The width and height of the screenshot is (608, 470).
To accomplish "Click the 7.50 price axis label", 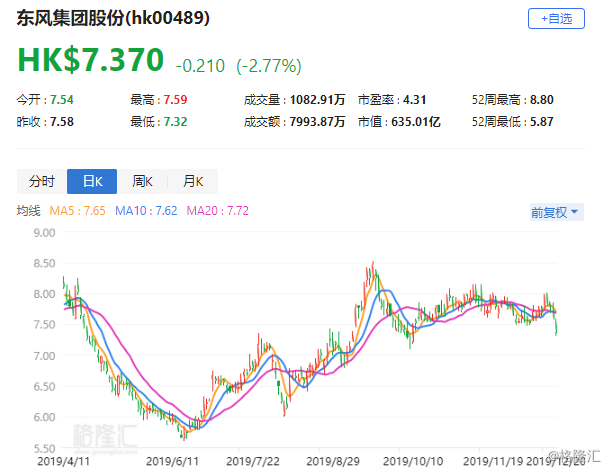I will [x=44, y=325].
